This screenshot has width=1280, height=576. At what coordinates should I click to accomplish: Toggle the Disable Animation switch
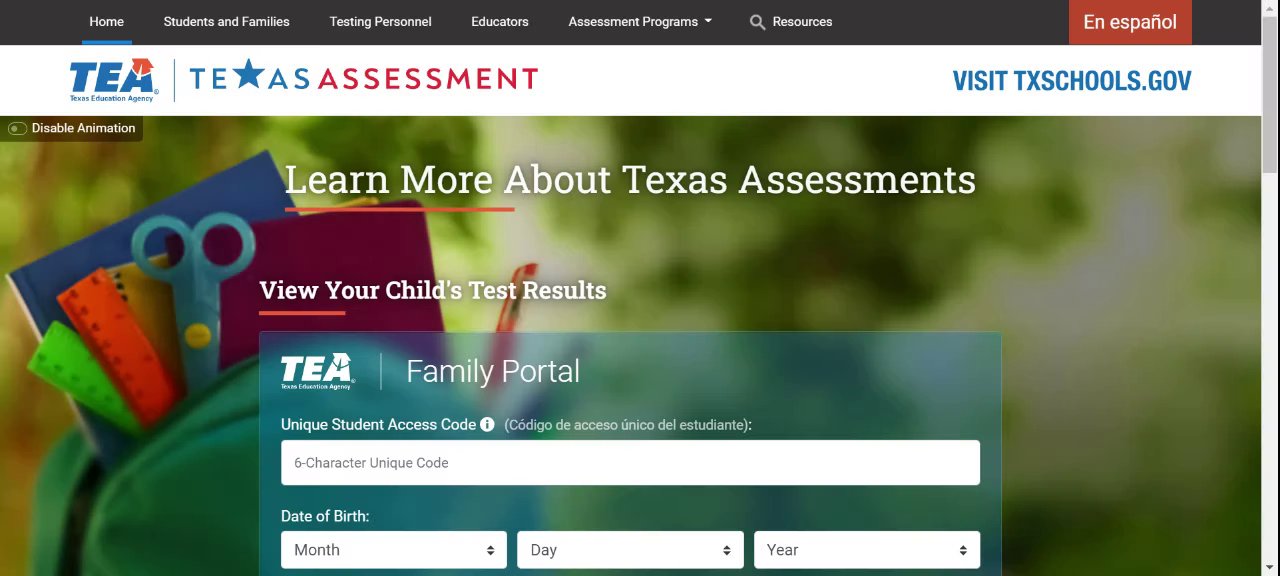pyautogui.click(x=18, y=128)
